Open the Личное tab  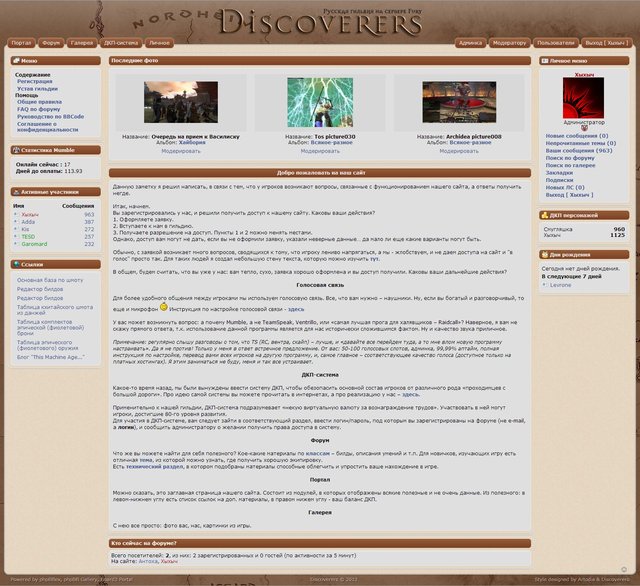click(159, 43)
